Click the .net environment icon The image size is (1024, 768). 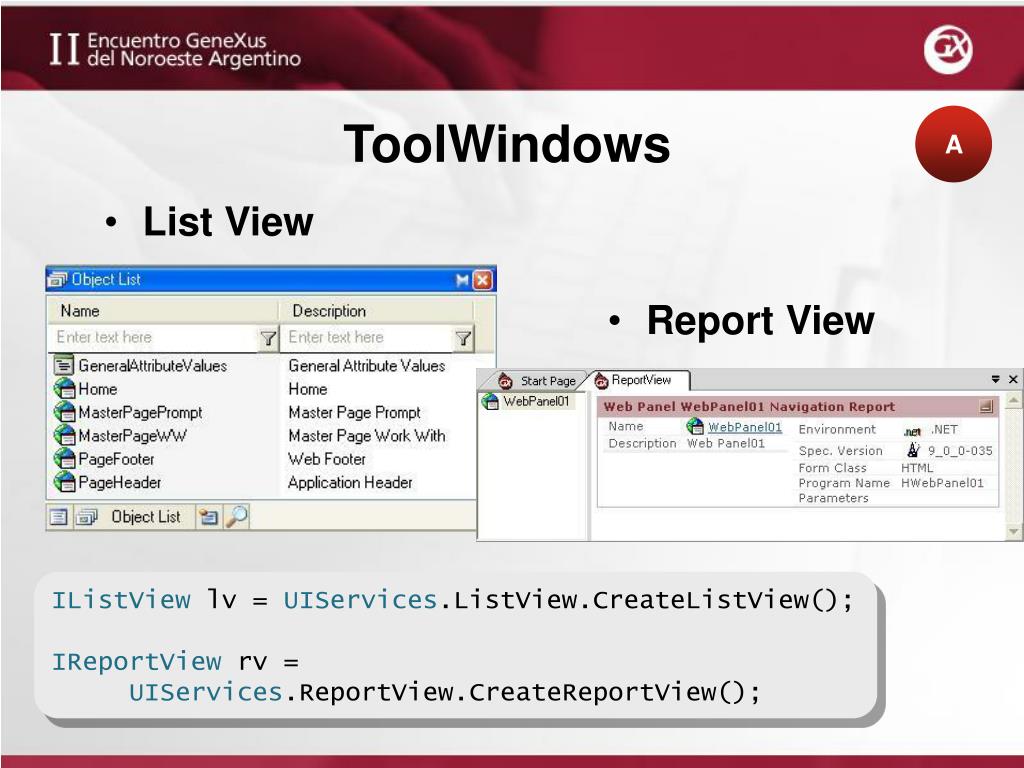[912, 431]
